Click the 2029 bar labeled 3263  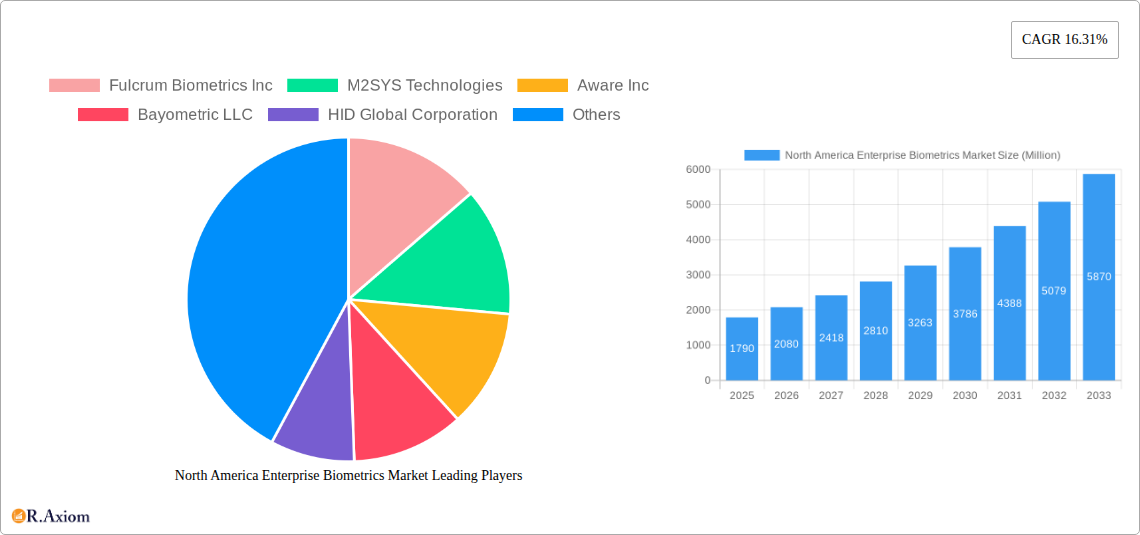pyautogui.click(x=920, y=323)
